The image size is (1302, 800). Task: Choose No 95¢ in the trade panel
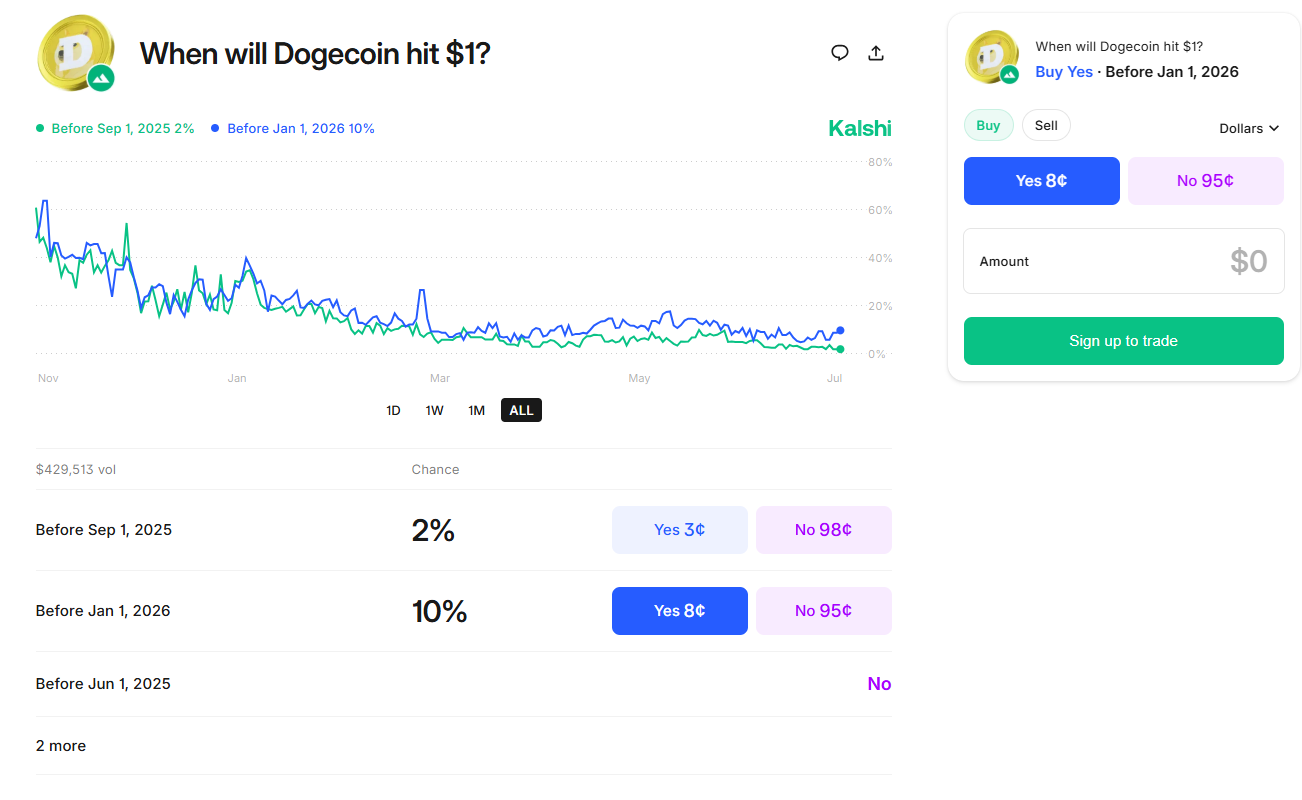pos(1206,181)
